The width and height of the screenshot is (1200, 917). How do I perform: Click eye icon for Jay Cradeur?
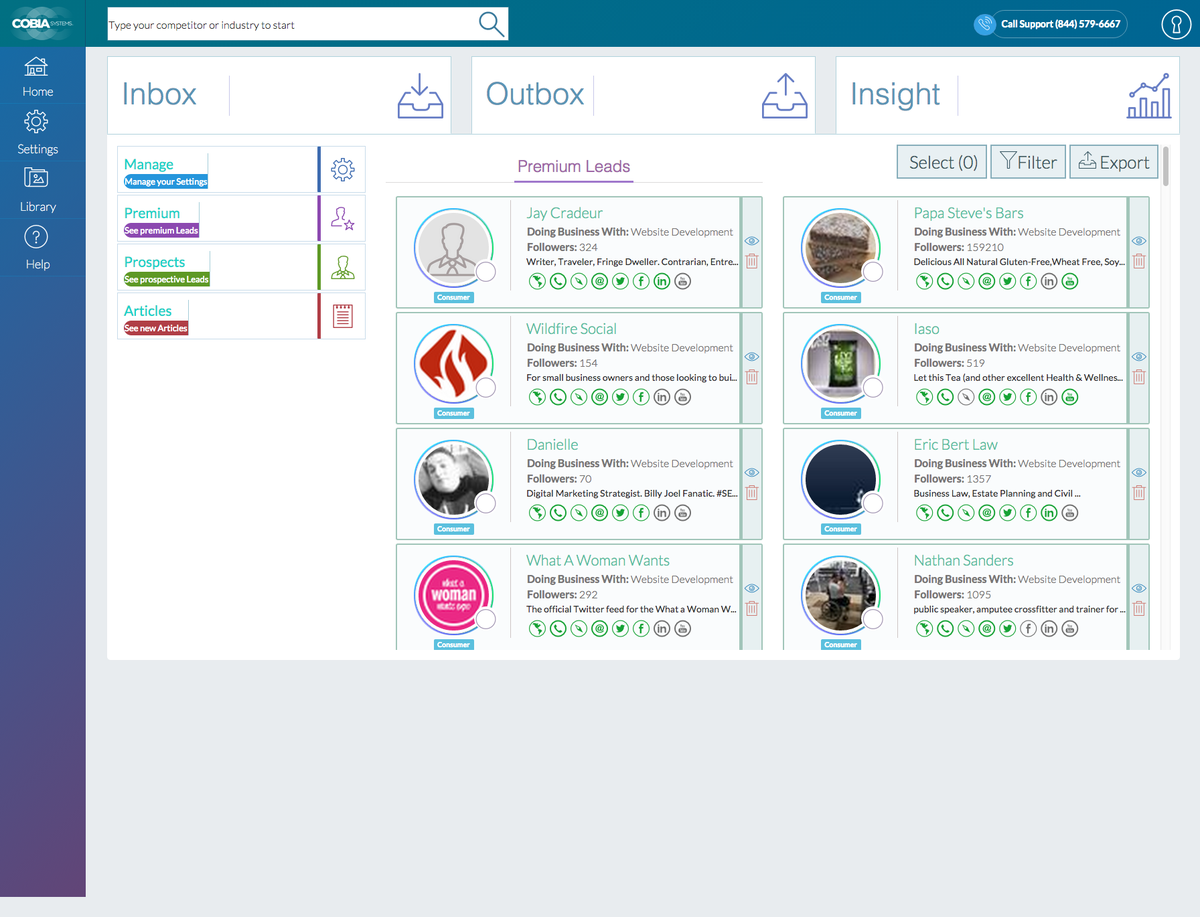(x=752, y=241)
